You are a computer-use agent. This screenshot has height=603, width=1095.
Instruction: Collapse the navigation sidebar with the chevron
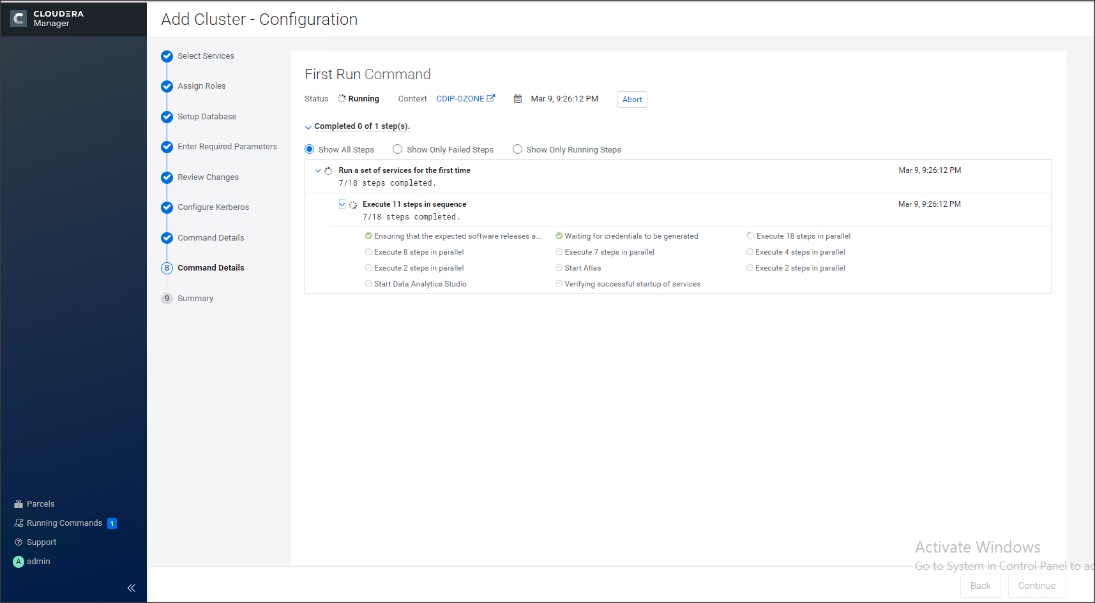point(130,587)
